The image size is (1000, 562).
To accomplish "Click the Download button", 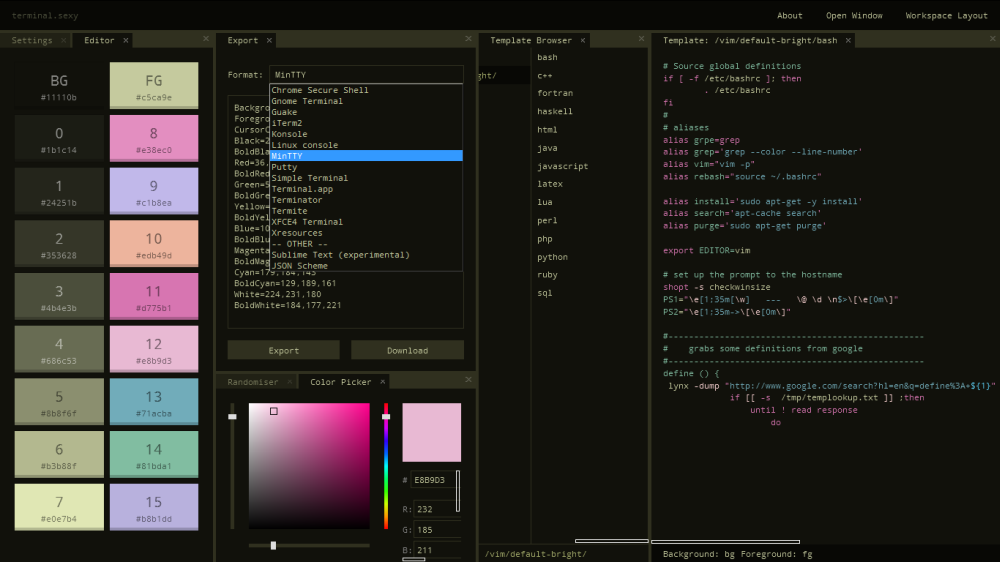I will tap(408, 350).
